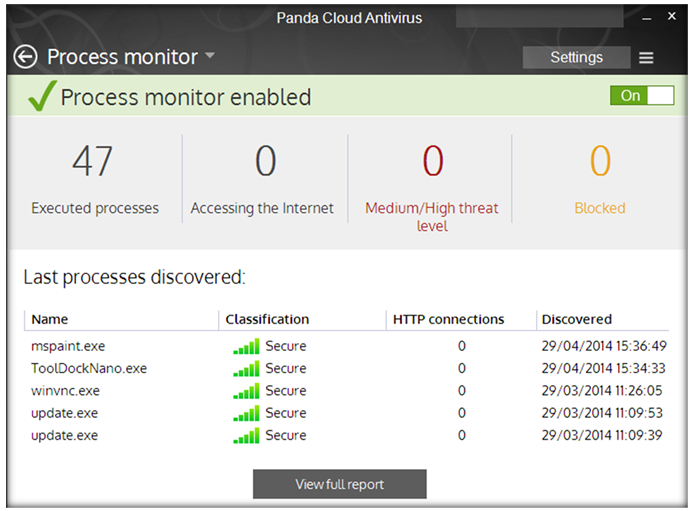Select the Medium/High threat level counter

[x=432, y=187]
